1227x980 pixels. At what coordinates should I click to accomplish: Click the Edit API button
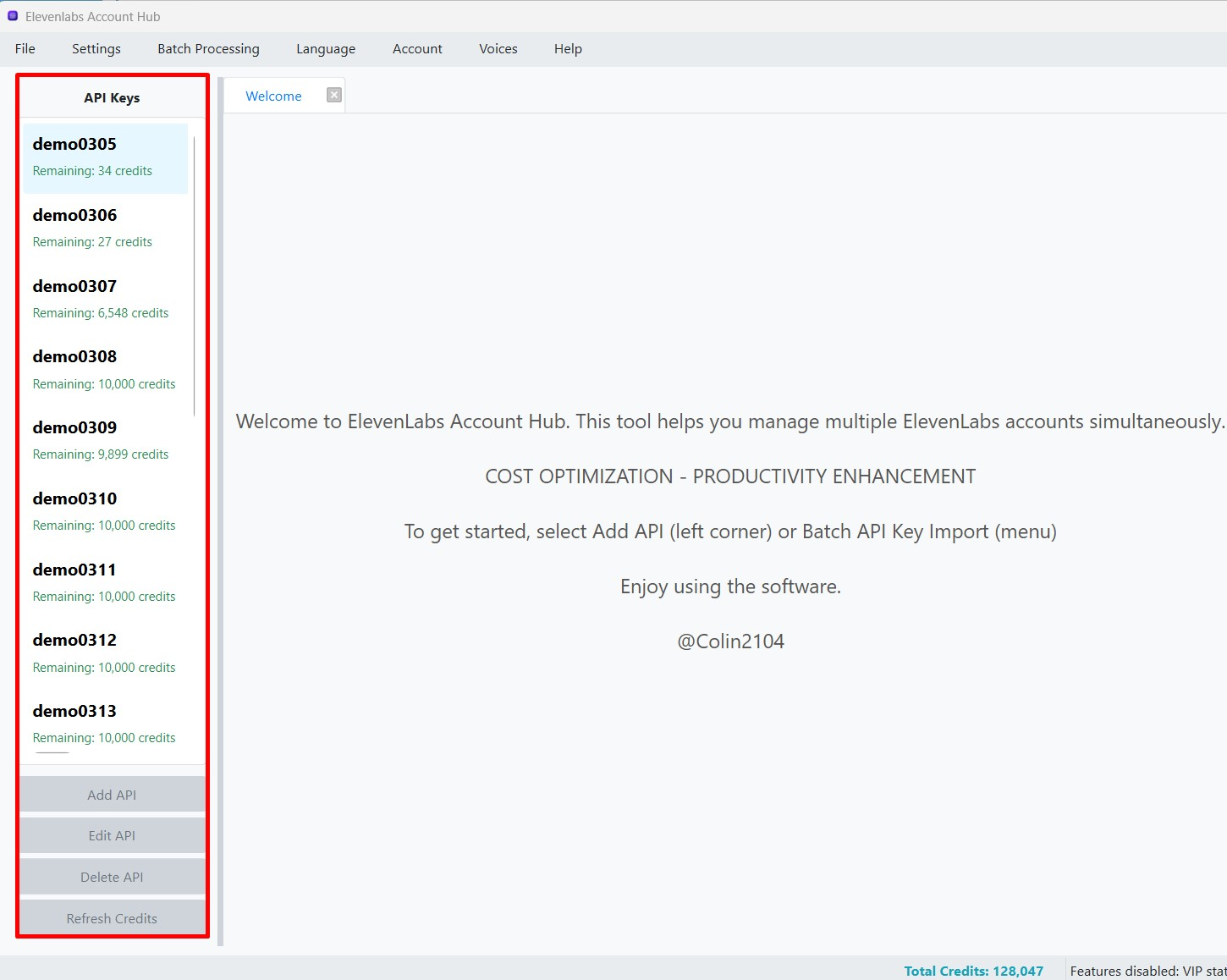pos(112,835)
